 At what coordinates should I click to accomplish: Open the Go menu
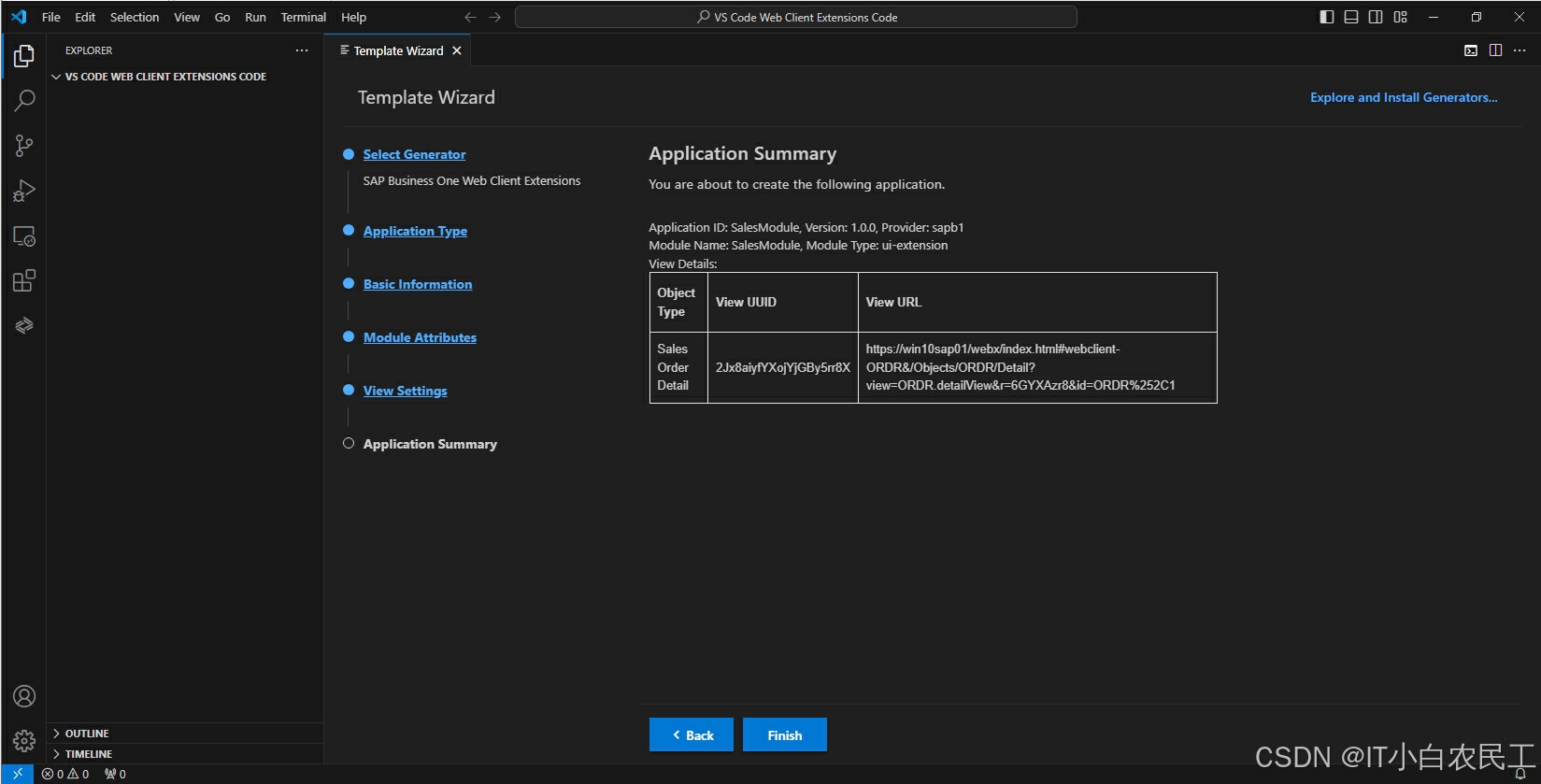coord(222,17)
